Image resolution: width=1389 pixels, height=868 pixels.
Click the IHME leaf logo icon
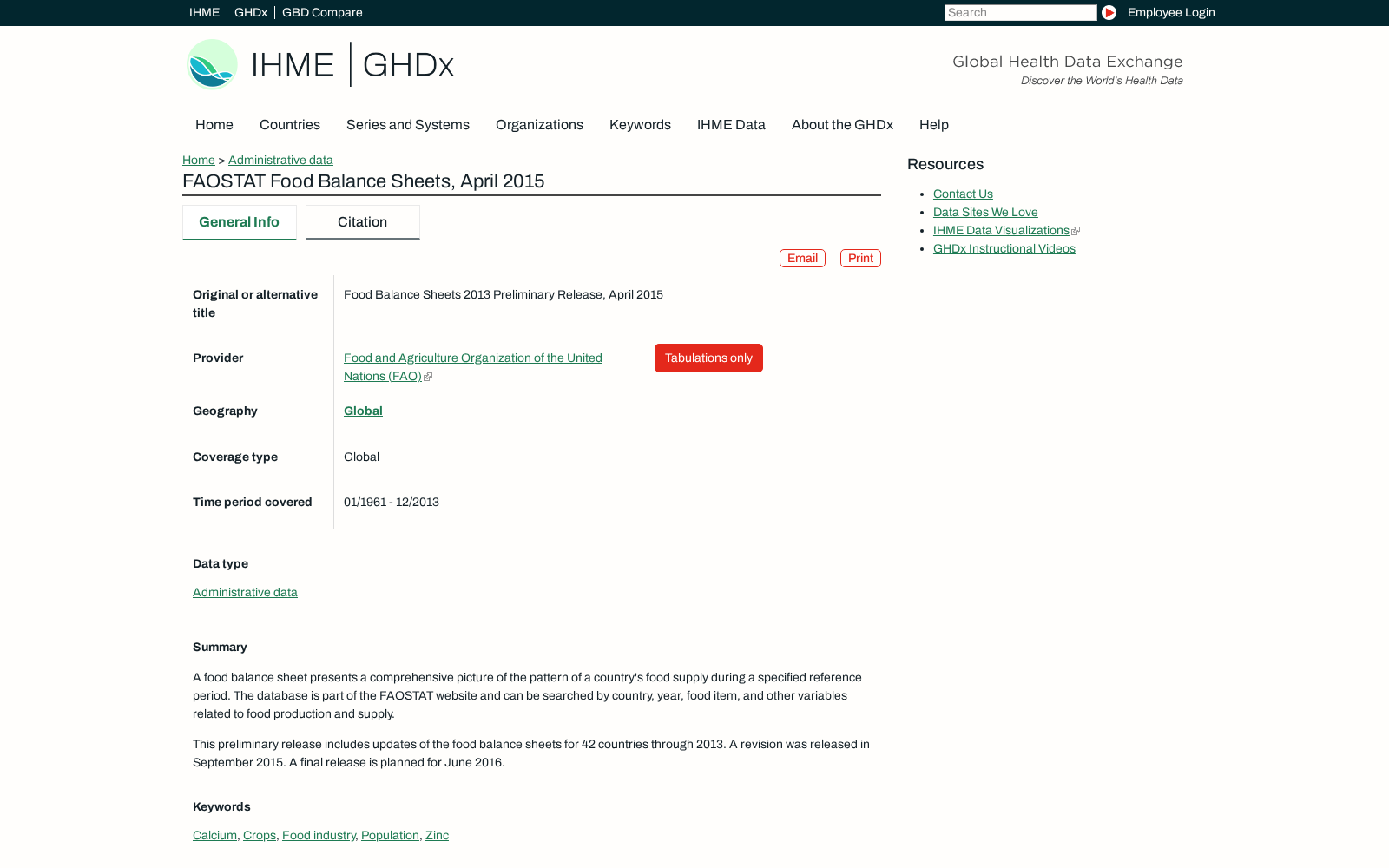[x=212, y=64]
